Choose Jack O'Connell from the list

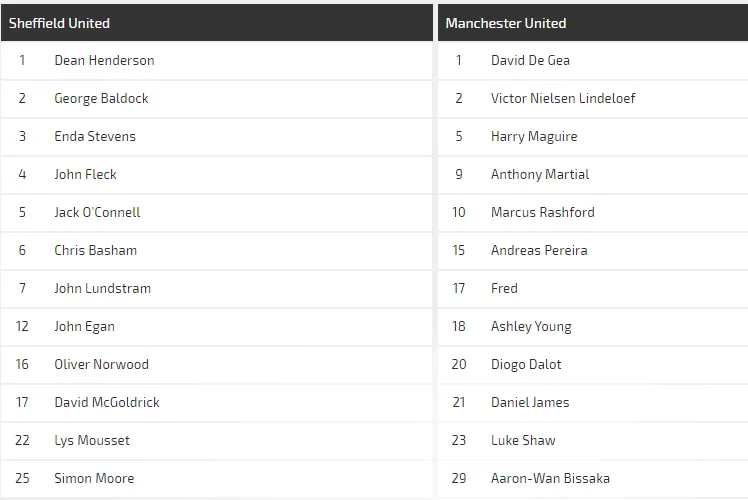point(97,212)
